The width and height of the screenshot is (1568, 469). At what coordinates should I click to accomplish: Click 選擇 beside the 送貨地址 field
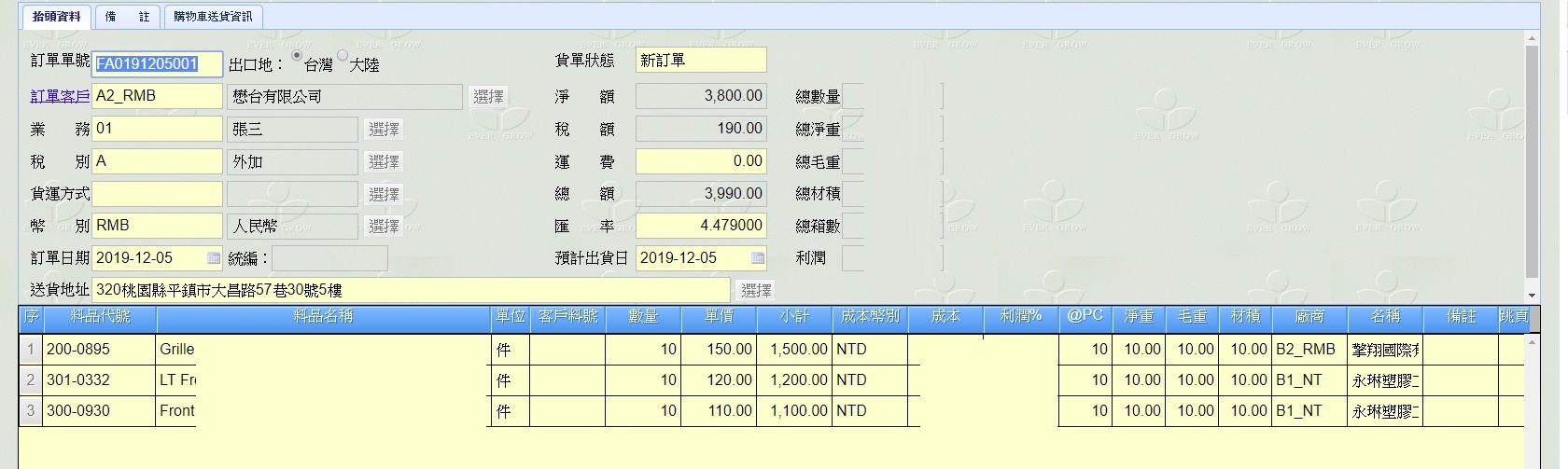click(756, 291)
